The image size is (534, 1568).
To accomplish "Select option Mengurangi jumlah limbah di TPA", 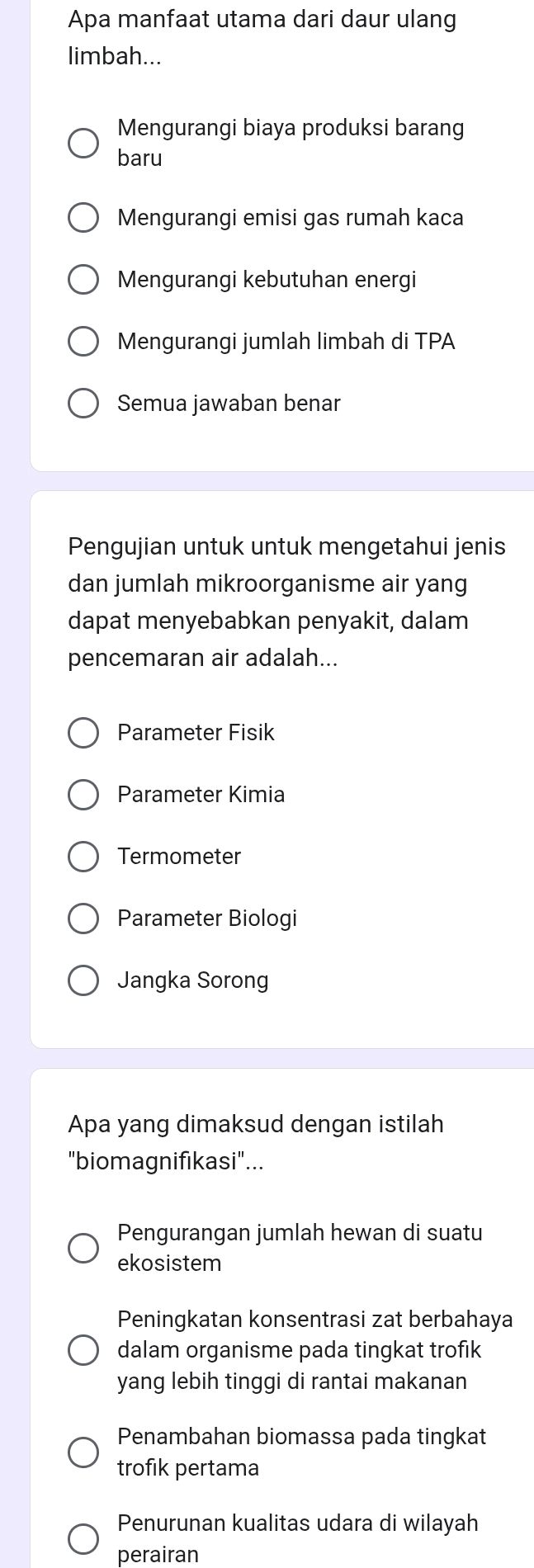I will 83,342.
